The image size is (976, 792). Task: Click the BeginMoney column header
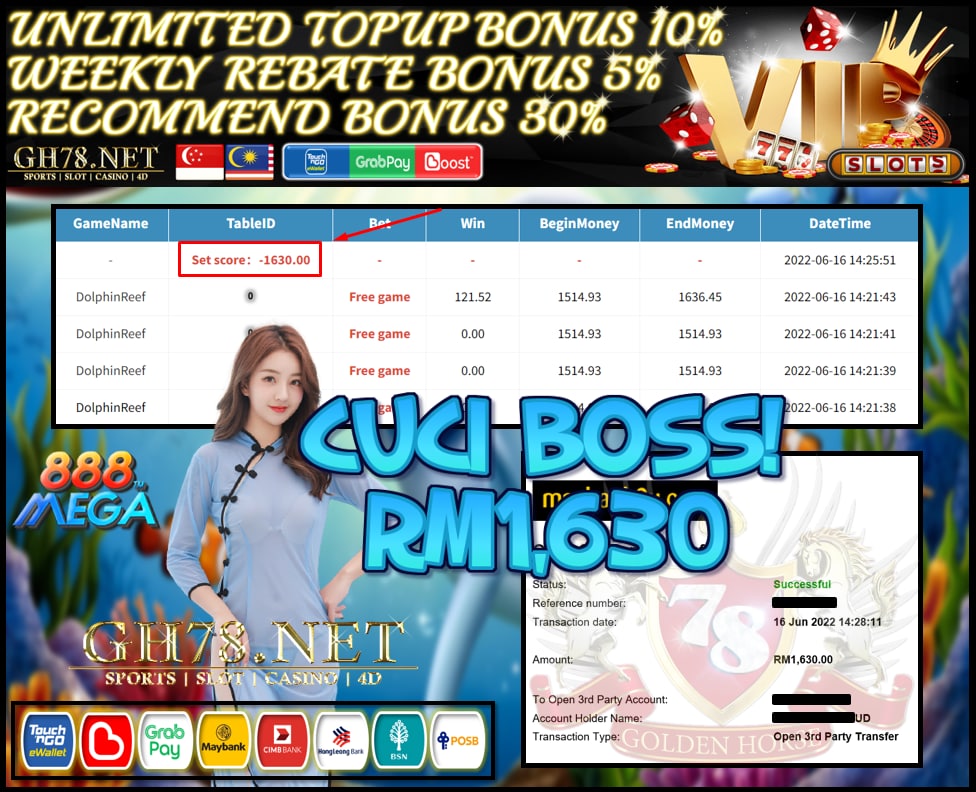(579, 224)
